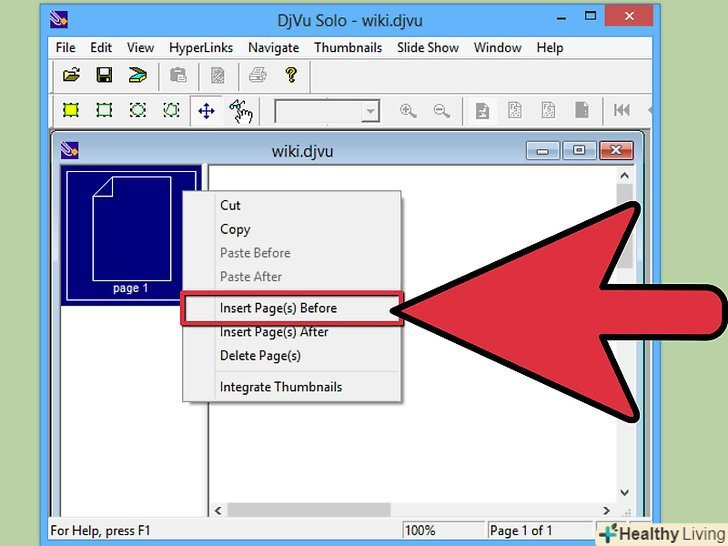The height and width of the screenshot is (546, 728).
Task: Click the Save floppy disk icon
Action: (x=104, y=75)
